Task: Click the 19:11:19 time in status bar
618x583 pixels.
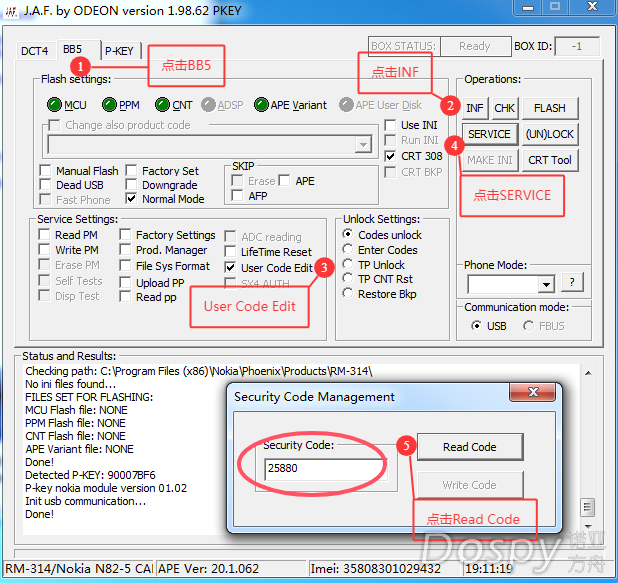Action: tap(489, 569)
